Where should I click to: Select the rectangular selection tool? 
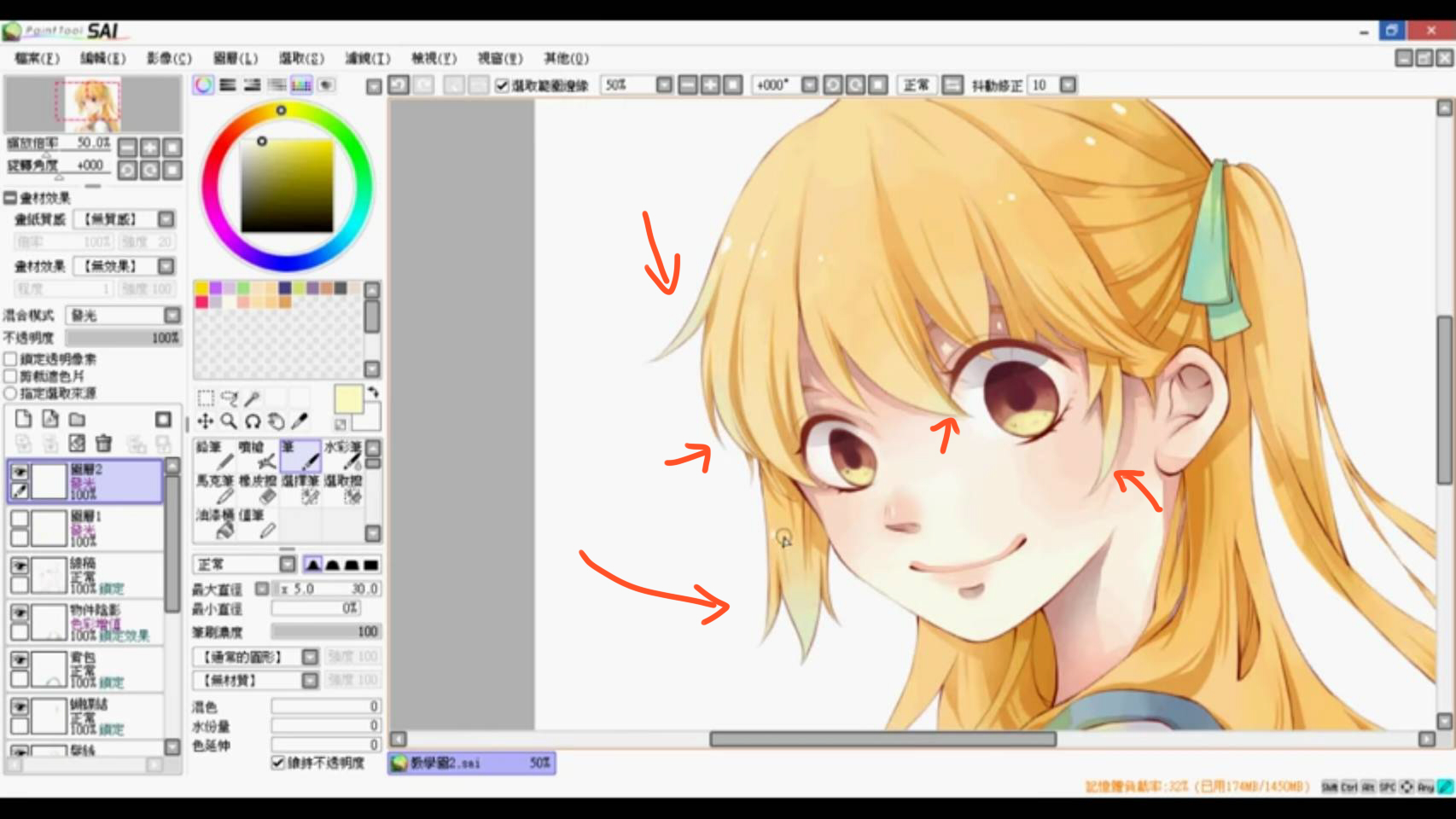(206, 398)
